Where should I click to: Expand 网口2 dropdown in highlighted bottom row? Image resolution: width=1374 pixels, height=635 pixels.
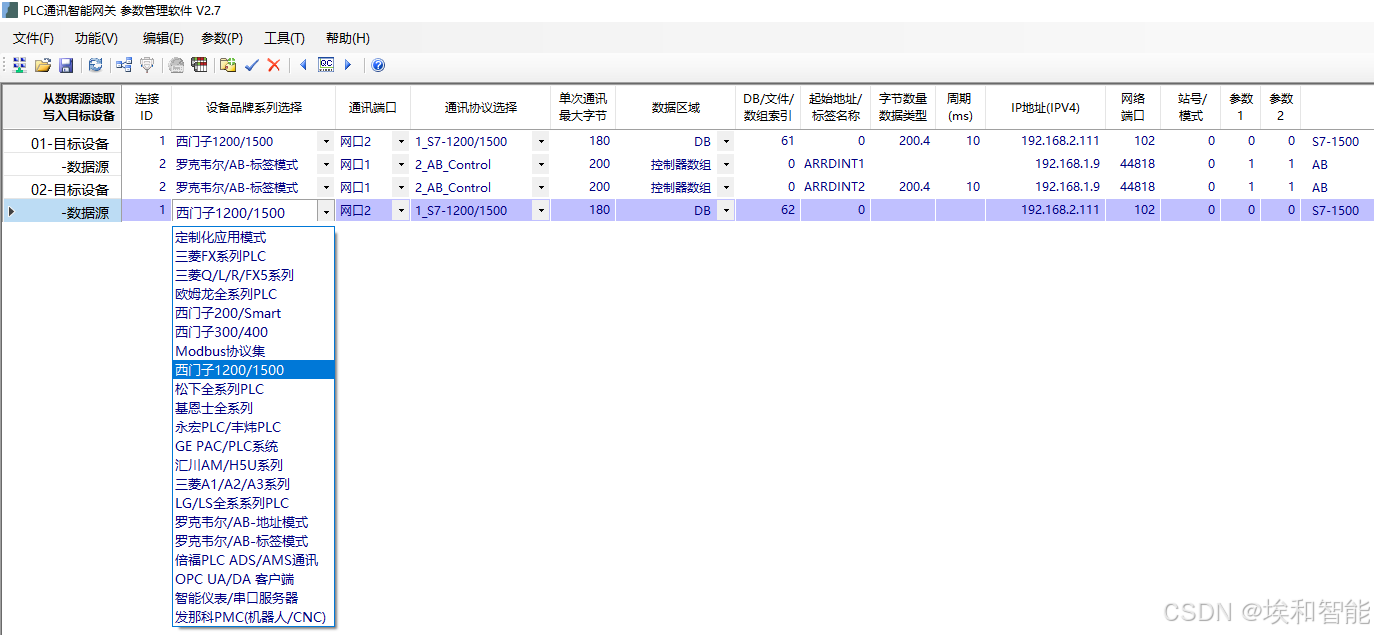pyautogui.click(x=402, y=211)
